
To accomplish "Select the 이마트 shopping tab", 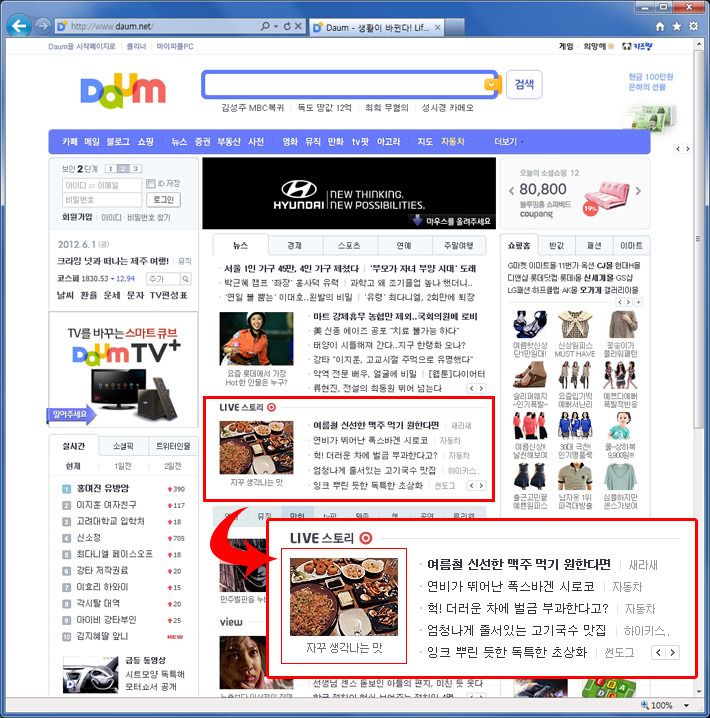I will coord(631,245).
